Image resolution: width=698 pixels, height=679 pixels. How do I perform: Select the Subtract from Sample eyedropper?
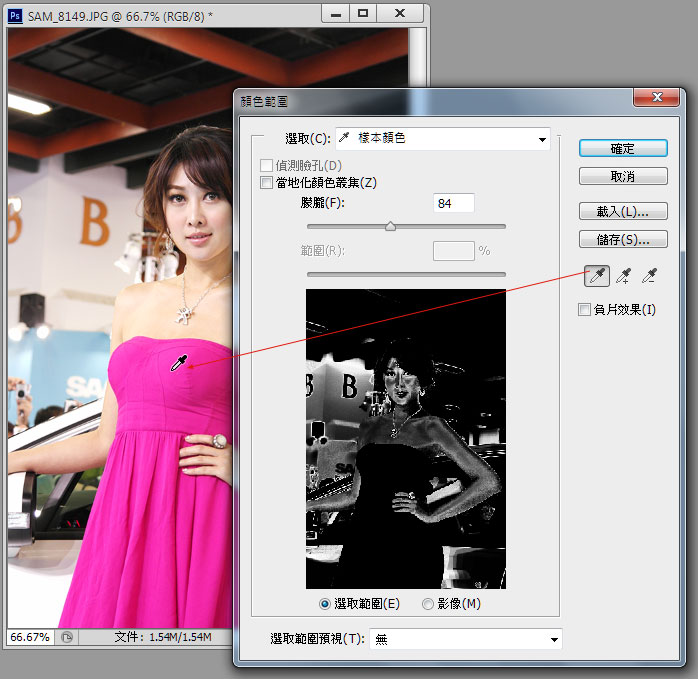click(x=649, y=274)
